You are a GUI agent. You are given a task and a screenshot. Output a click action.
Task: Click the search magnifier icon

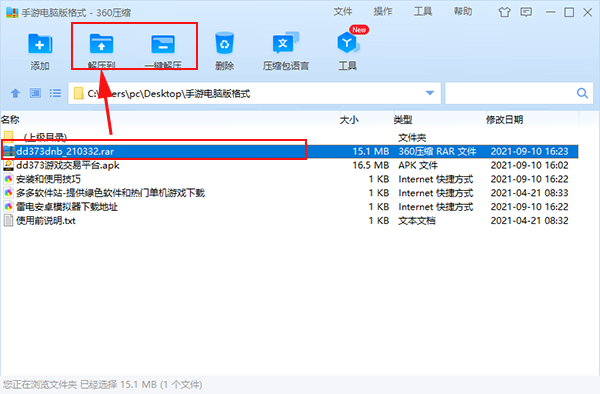tap(582, 93)
